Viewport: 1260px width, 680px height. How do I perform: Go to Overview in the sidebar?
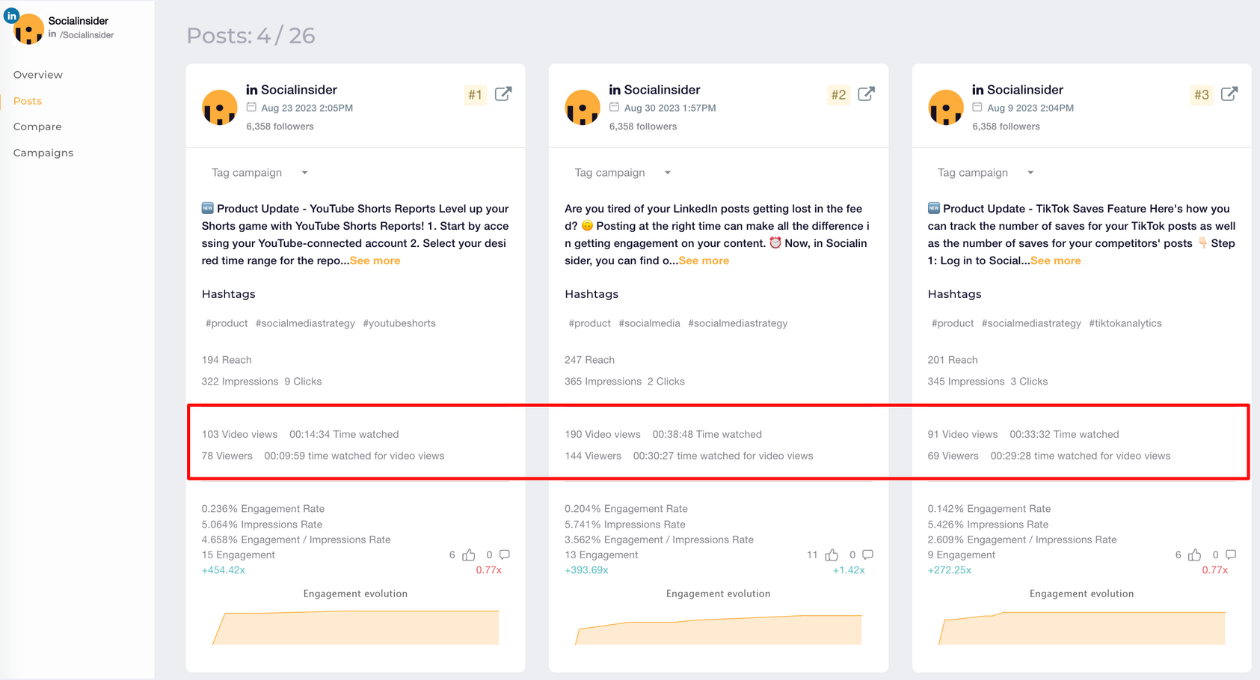(x=38, y=75)
